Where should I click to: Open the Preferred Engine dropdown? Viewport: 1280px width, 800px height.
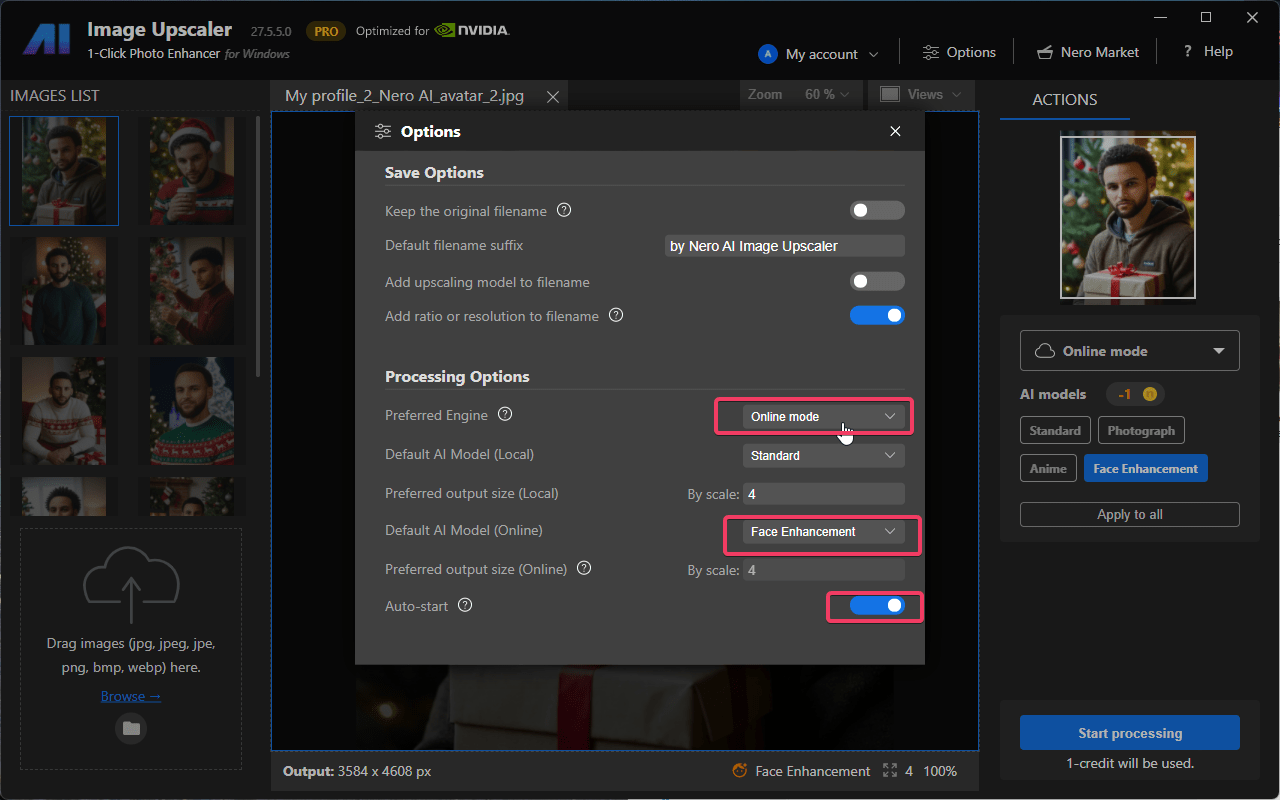coord(823,417)
